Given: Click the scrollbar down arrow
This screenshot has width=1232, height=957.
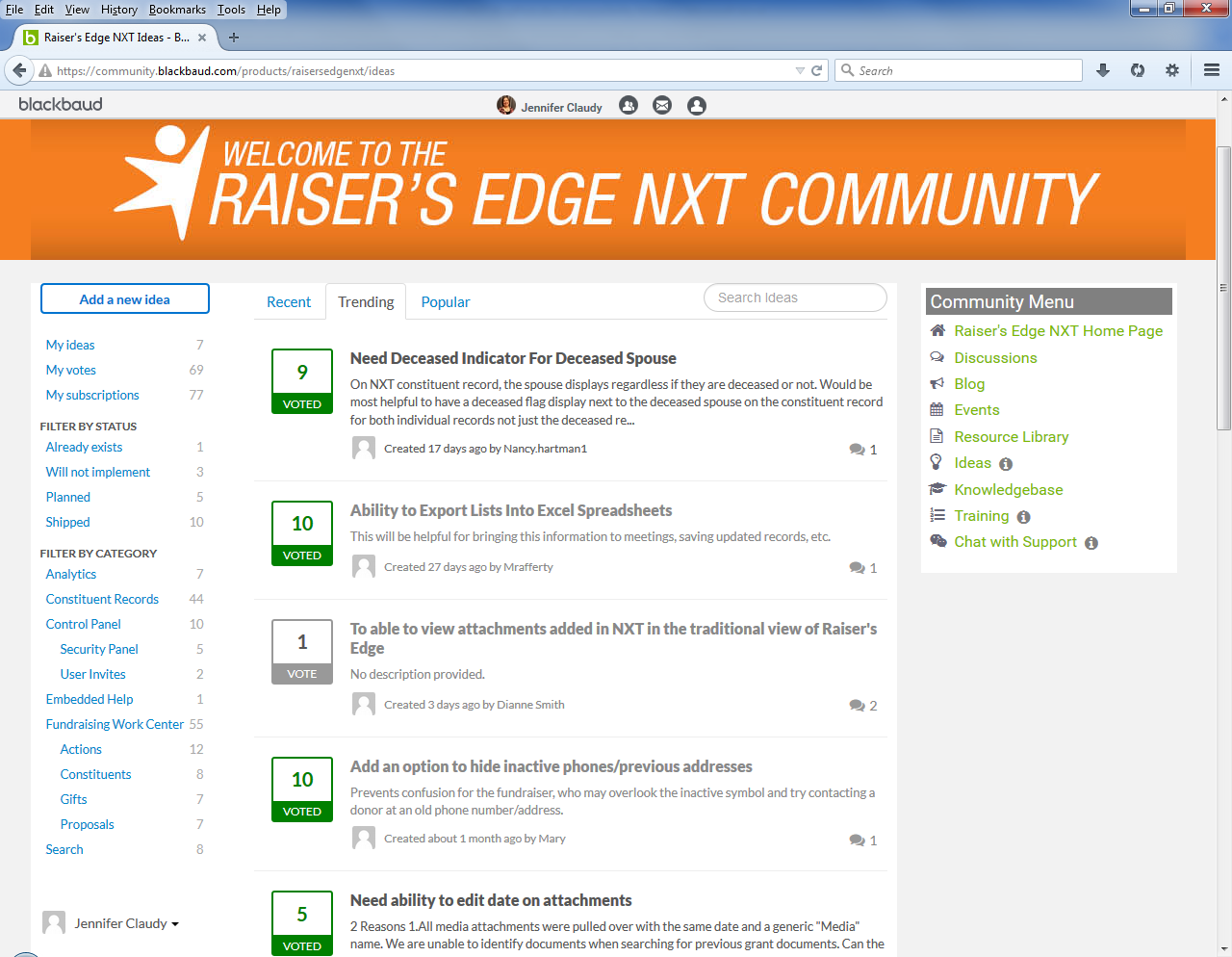Looking at the screenshot, I should tap(1224, 949).
